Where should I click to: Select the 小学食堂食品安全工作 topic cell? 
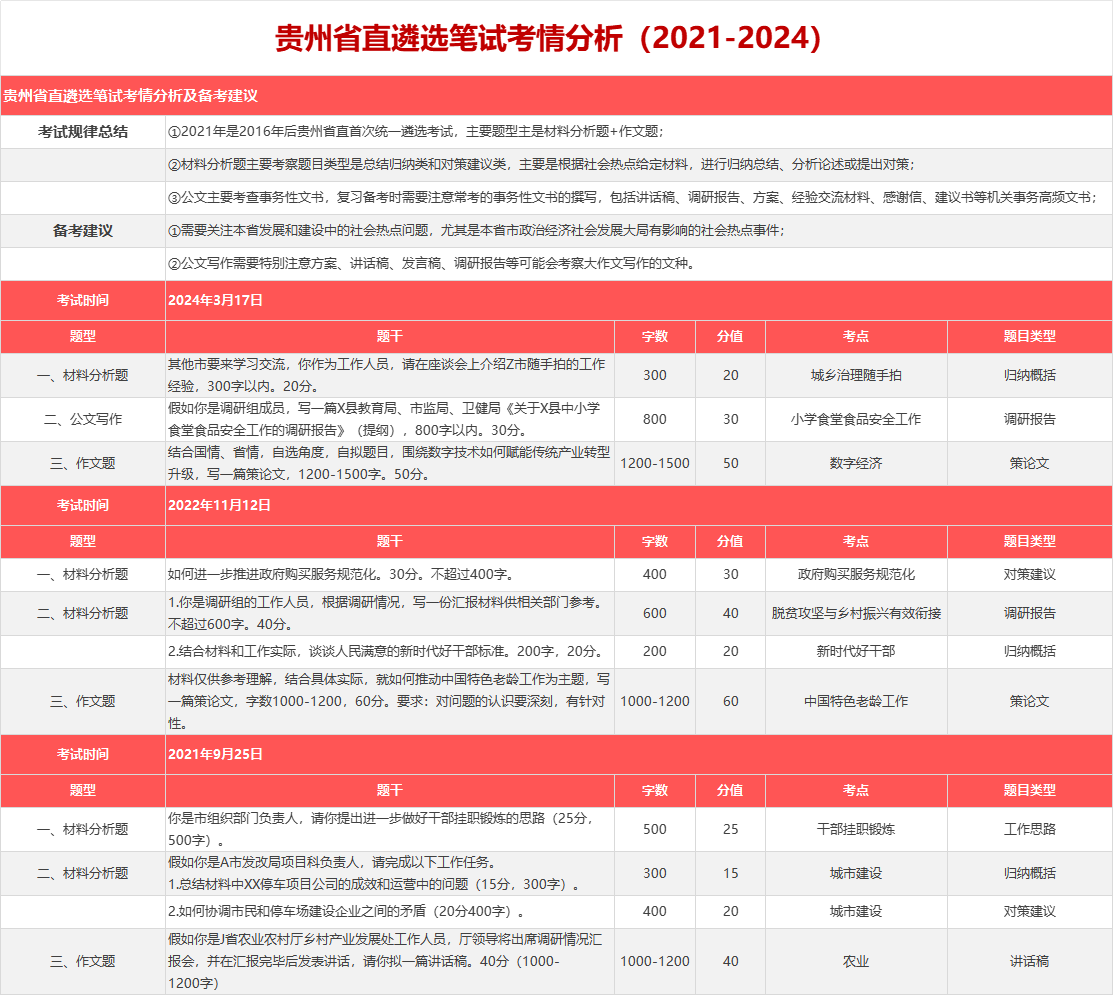click(x=855, y=419)
